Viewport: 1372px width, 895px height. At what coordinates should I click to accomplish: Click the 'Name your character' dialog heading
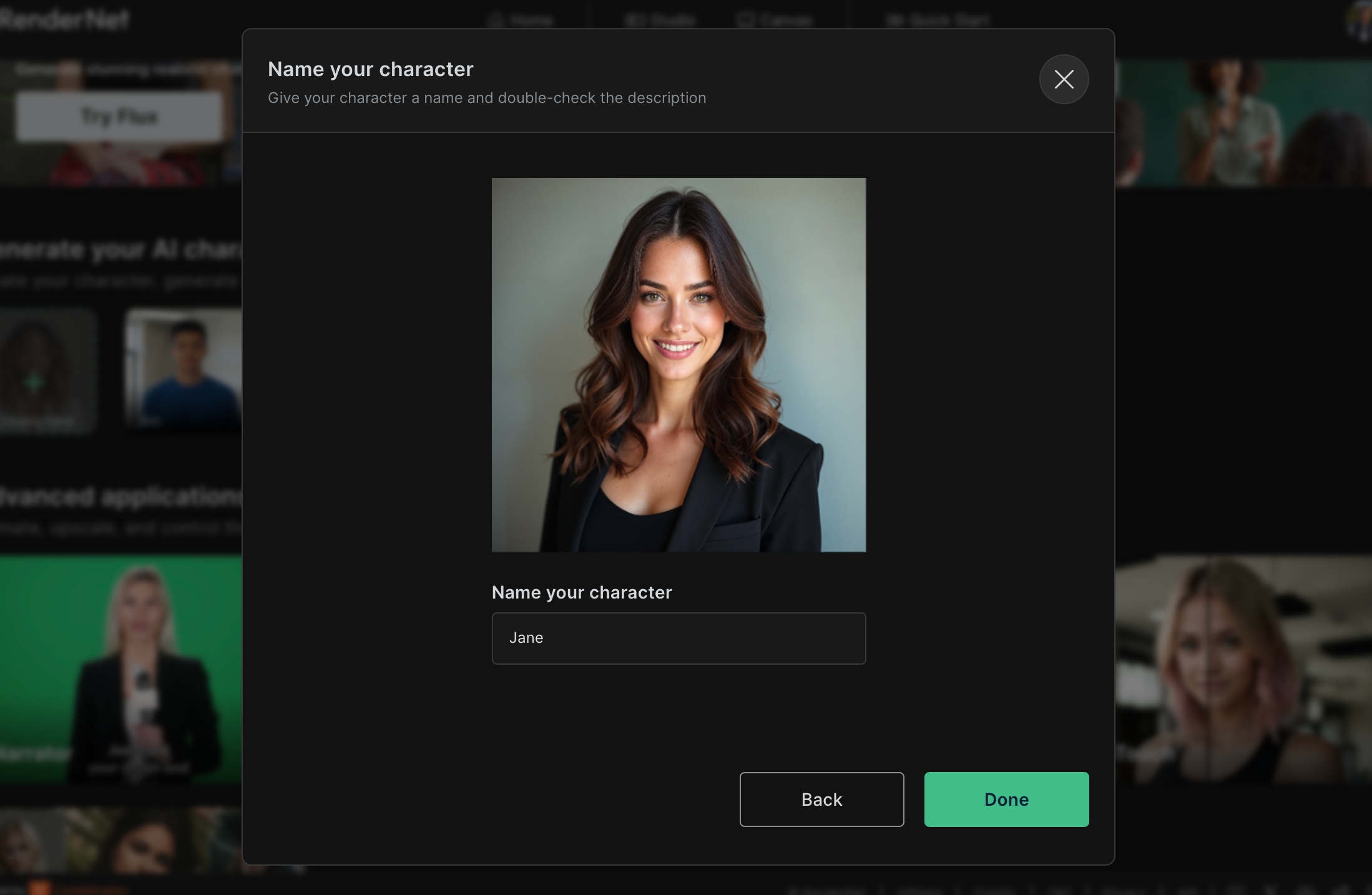tap(371, 69)
